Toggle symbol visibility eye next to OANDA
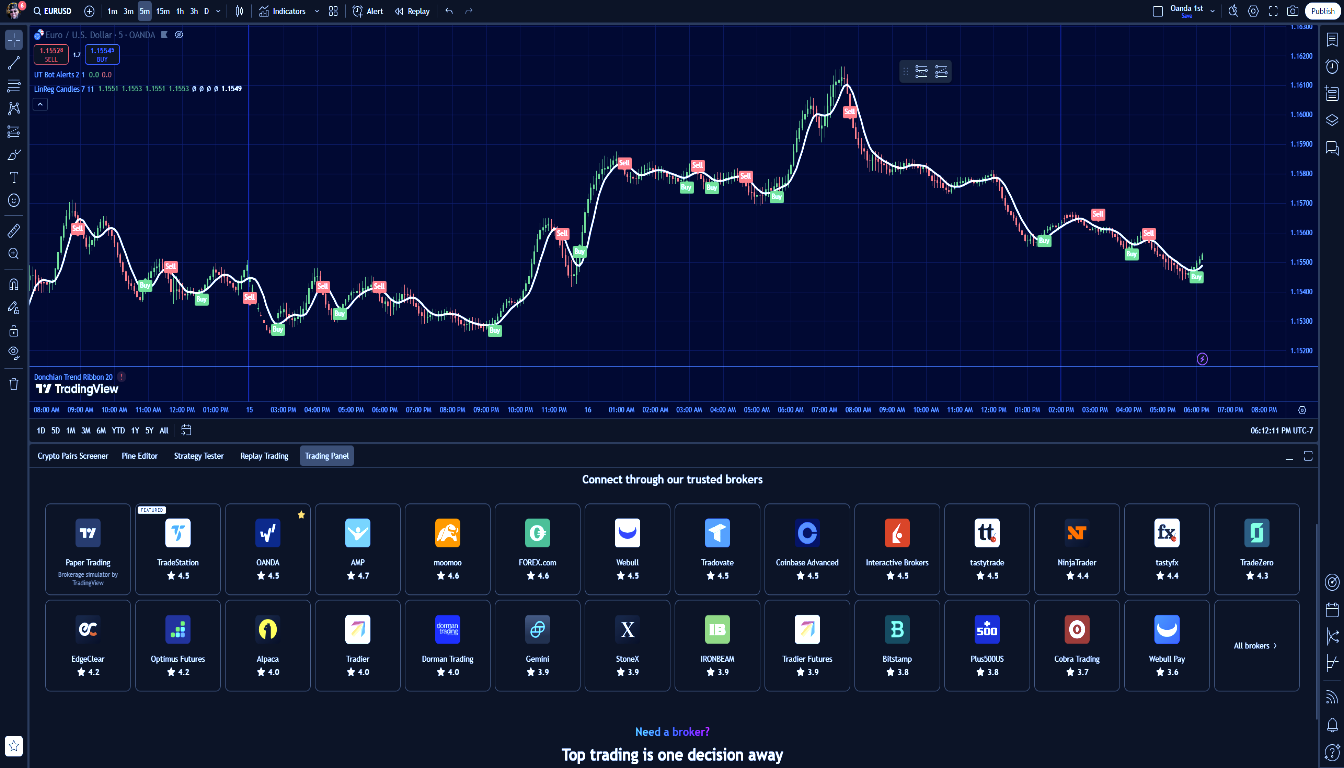 pos(179,34)
